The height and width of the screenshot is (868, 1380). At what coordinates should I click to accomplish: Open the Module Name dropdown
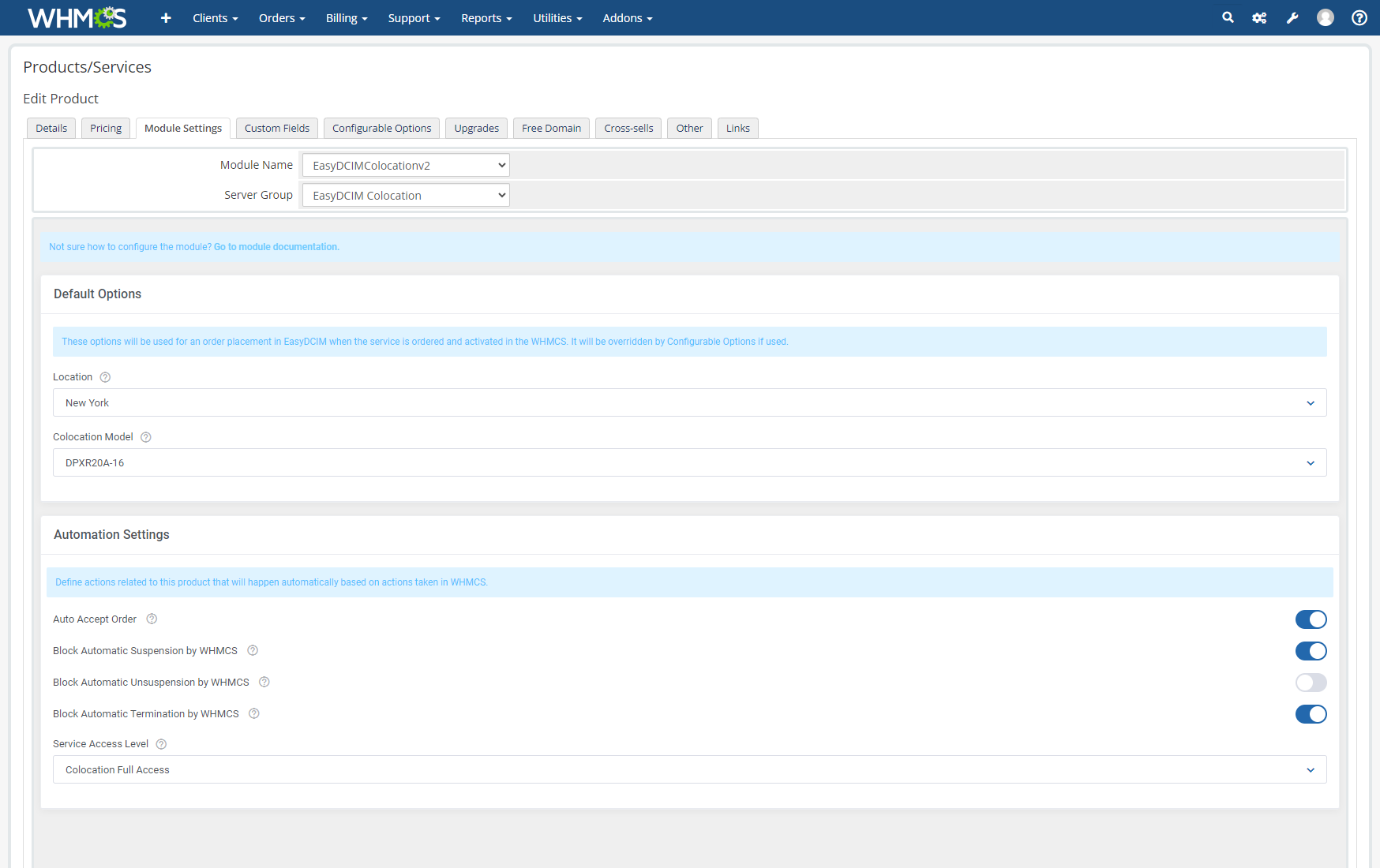coord(406,165)
